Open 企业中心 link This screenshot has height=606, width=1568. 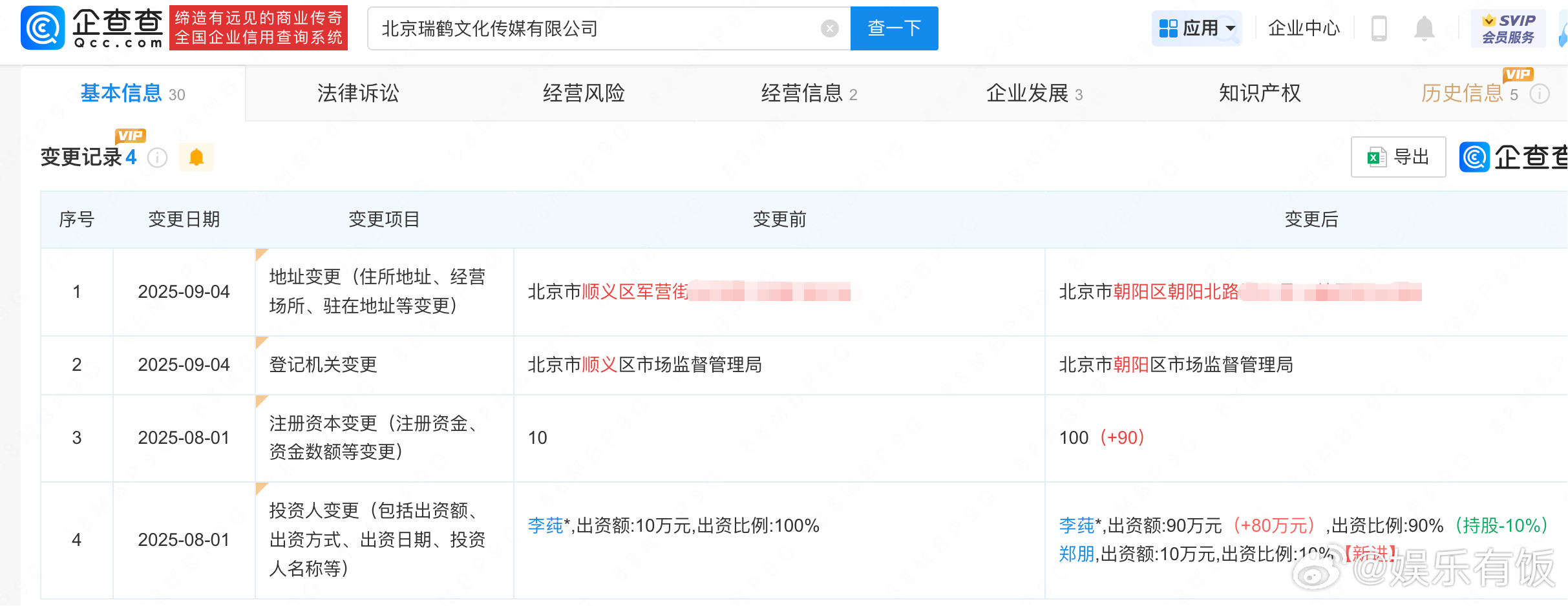click(x=1304, y=28)
